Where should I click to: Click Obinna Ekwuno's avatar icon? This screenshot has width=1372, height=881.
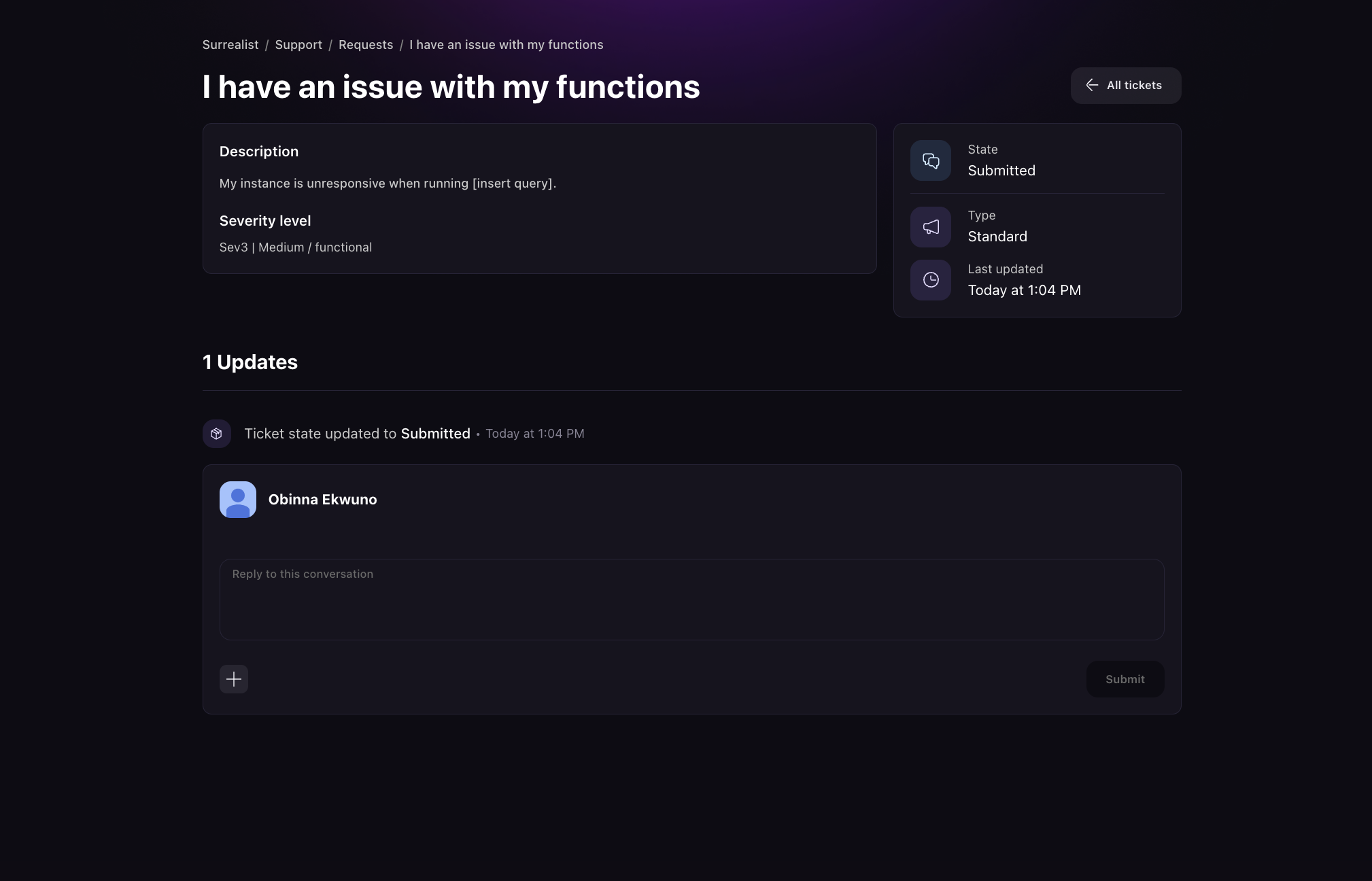coord(237,500)
